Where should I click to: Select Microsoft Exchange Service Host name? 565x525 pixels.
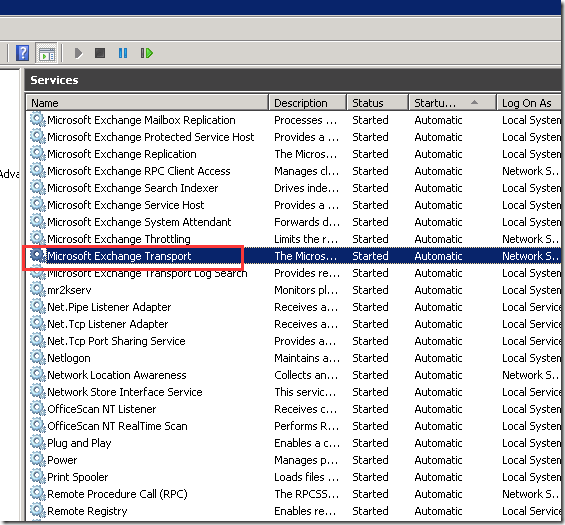[x=126, y=205]
